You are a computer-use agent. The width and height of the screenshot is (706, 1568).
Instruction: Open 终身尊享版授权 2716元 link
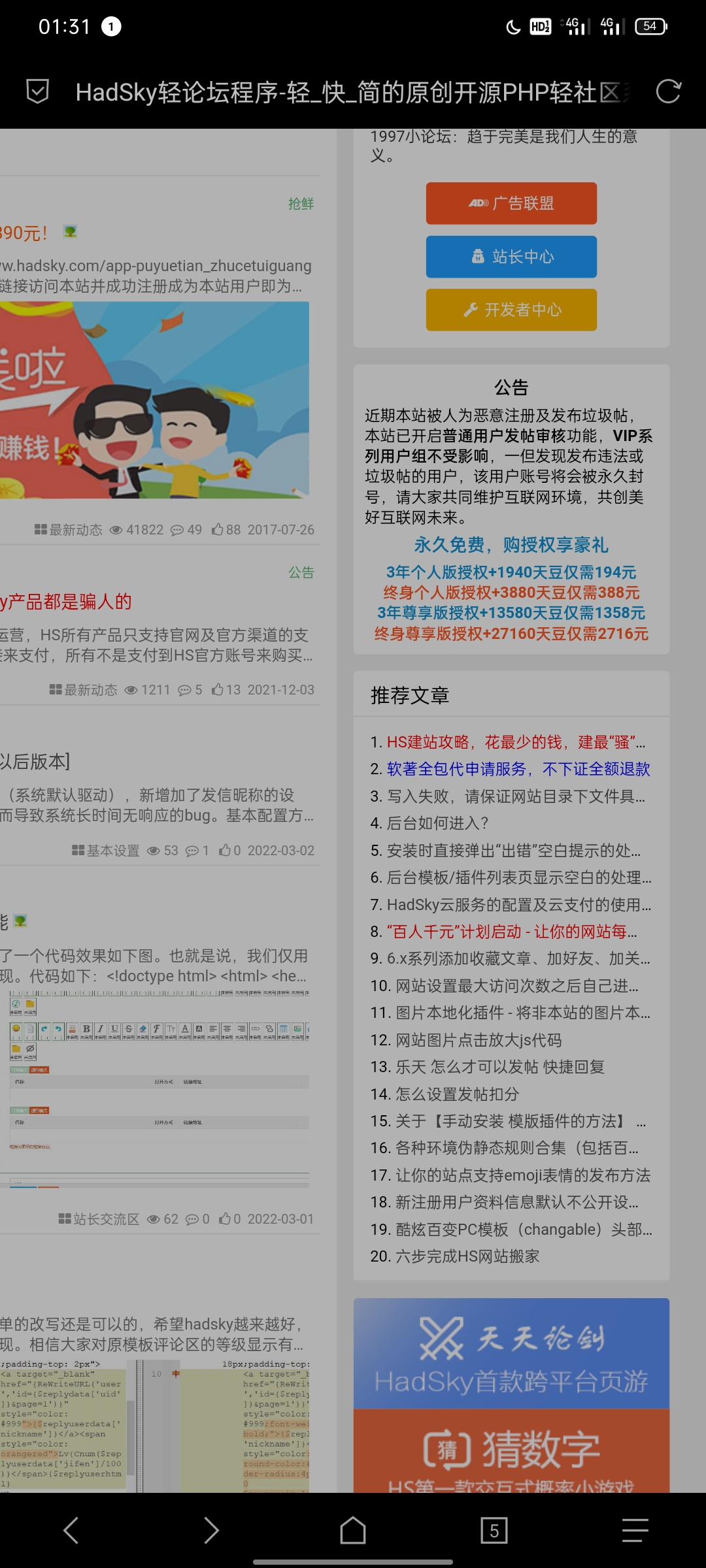click(511, 634)
